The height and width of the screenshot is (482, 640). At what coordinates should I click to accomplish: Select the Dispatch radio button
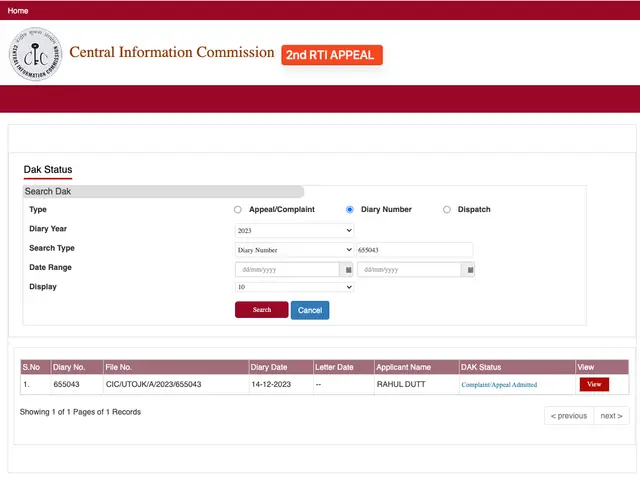(x=447, y=209)
